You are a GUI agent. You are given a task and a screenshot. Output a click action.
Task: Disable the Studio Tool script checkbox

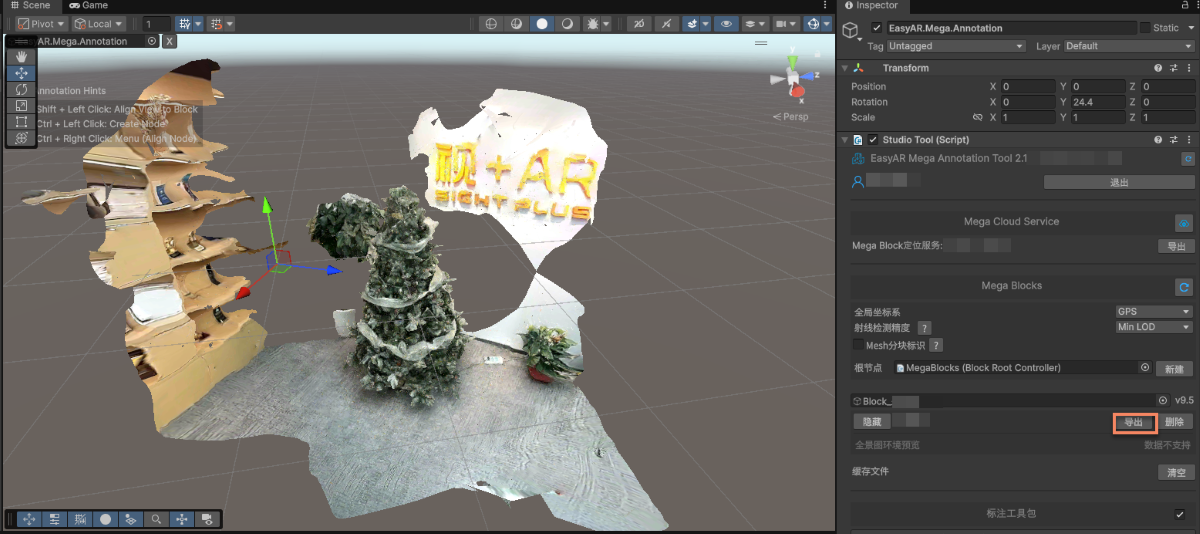pos(873,140)
